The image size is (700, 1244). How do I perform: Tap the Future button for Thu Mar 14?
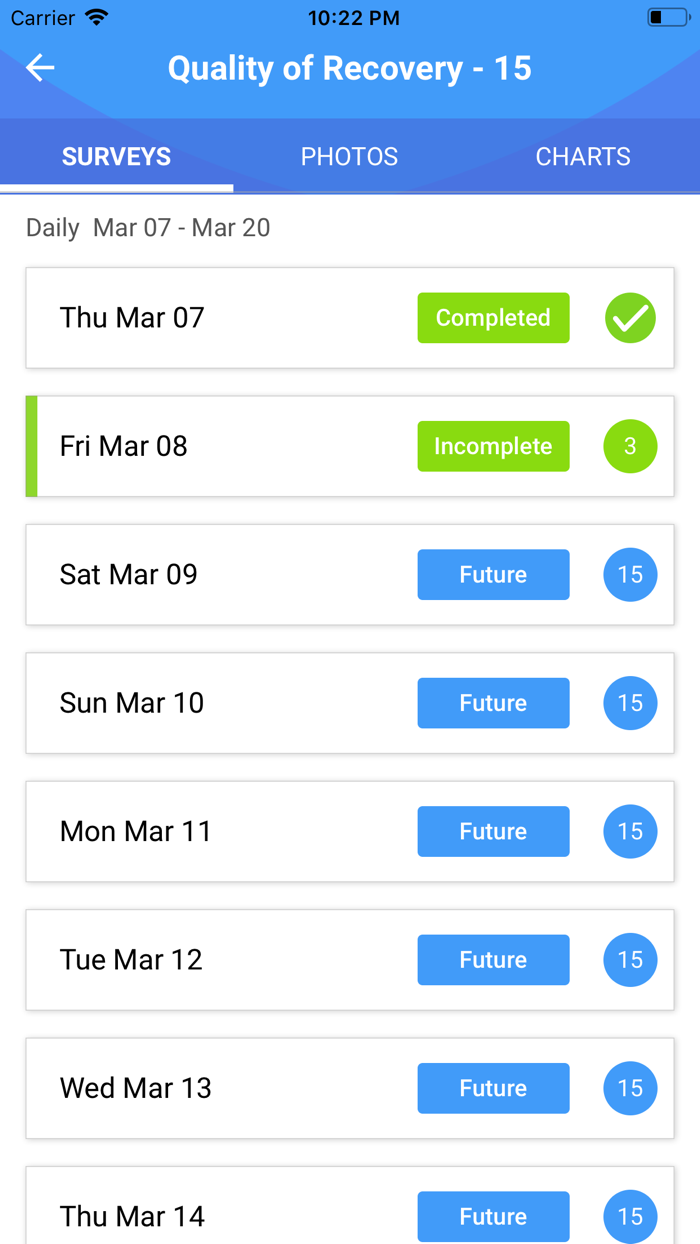pyautogui.click(x=493, y=1216)
